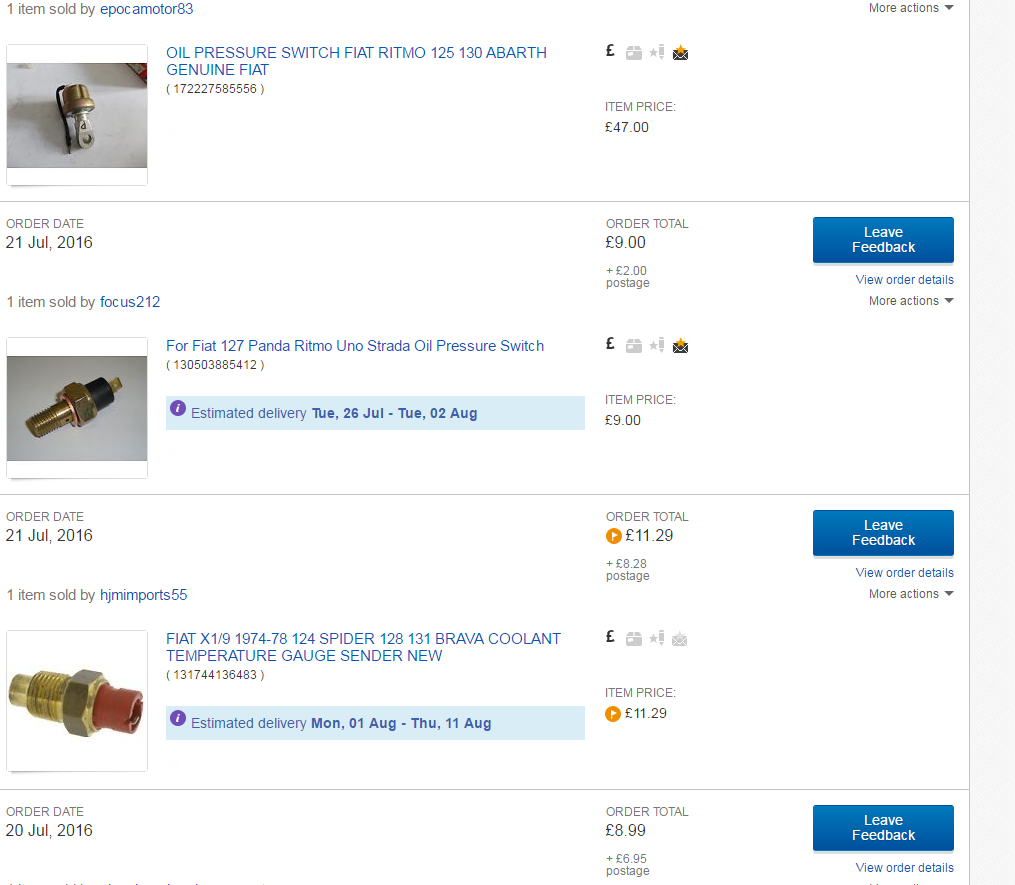Open the coolant temperature gauge sender thumbnail
The height and width of the screenshot is (885, 1015).
[x=77, y=701]
